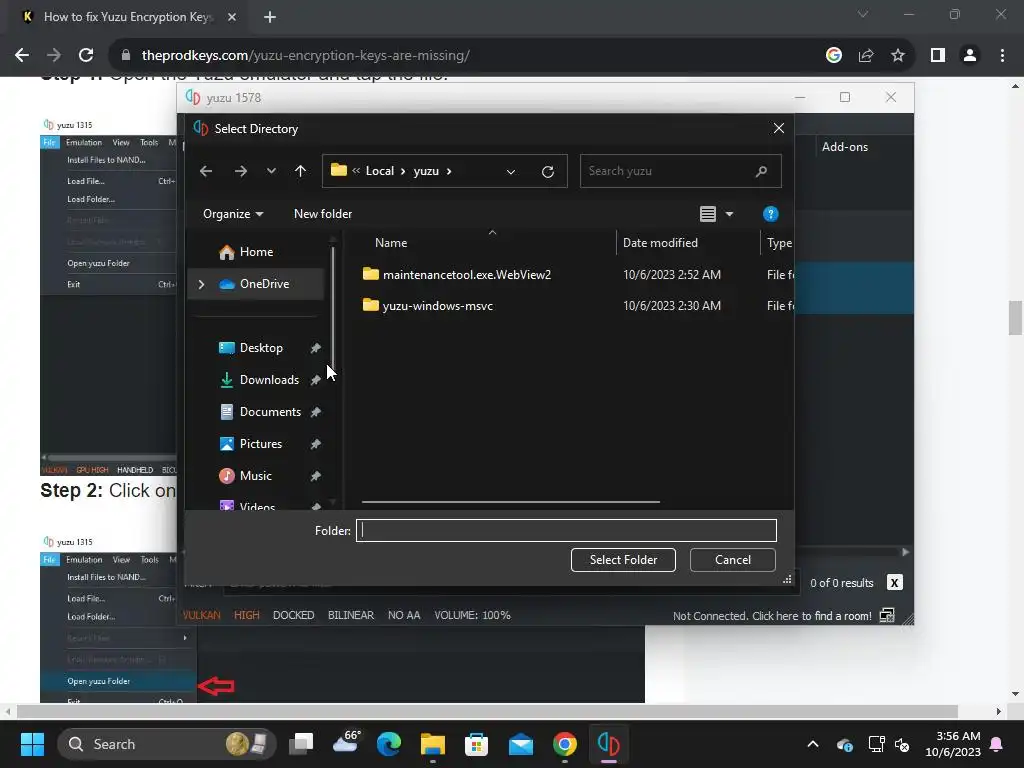Image resolution: width=1024 pixels, height=768 pixels.
Task: Toggle Chrome side panel
Action: tap(938, 56)
